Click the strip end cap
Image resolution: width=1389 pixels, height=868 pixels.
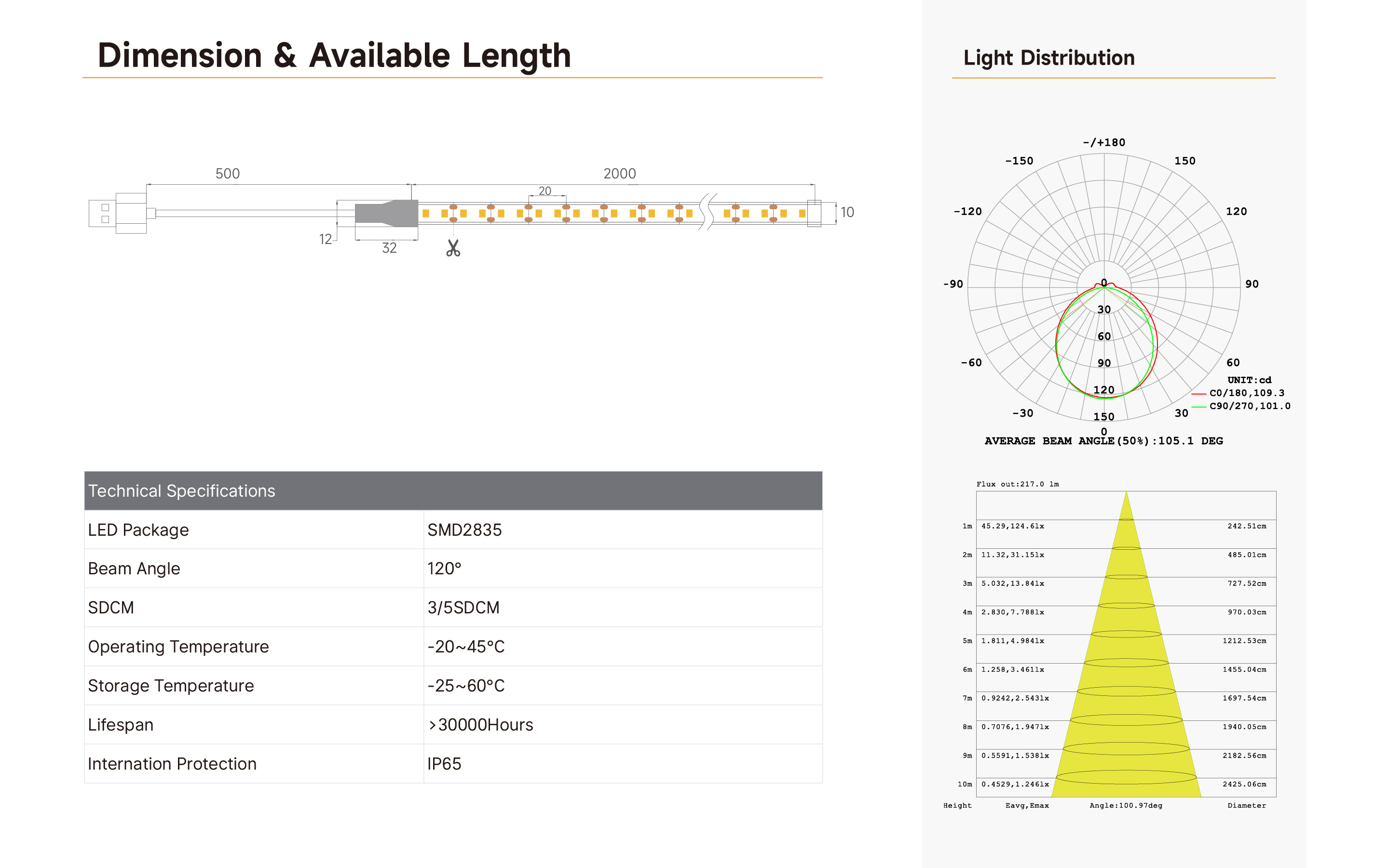click(814, 213)
